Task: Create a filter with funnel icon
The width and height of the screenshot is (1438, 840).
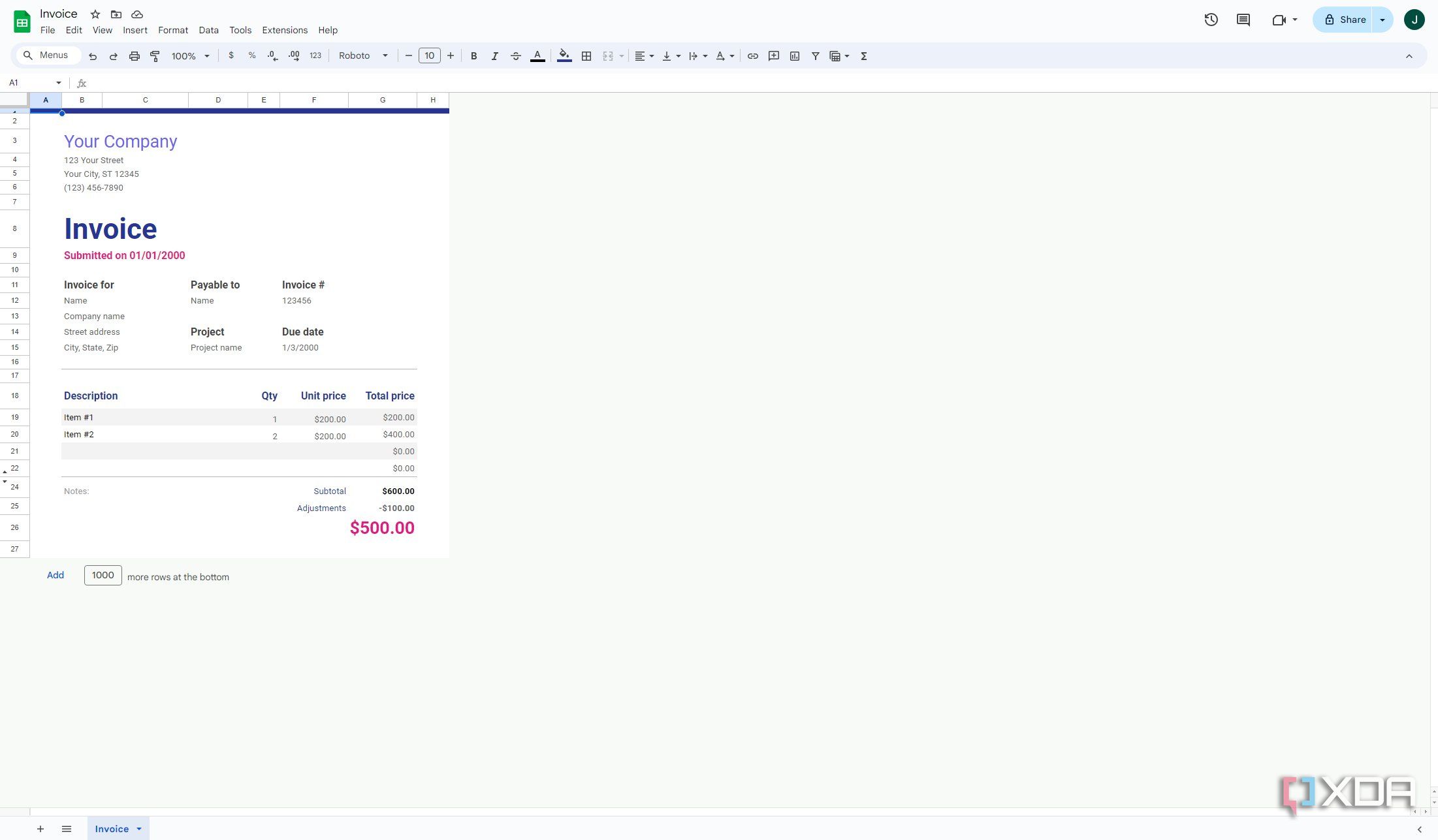Action: click(x=815, y=56)
